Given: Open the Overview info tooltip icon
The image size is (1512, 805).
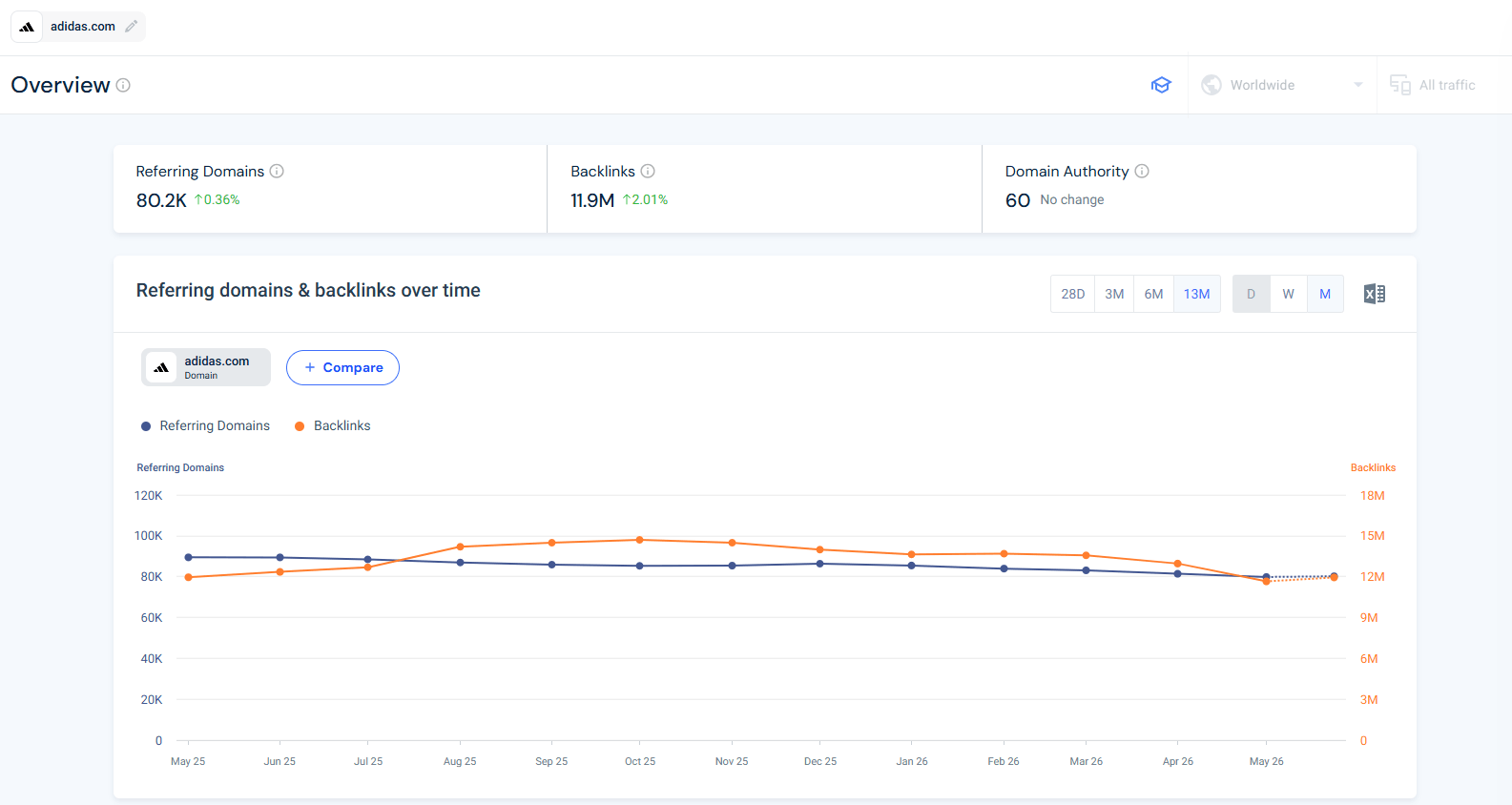Looking at the screenshot, I should 123,85.
